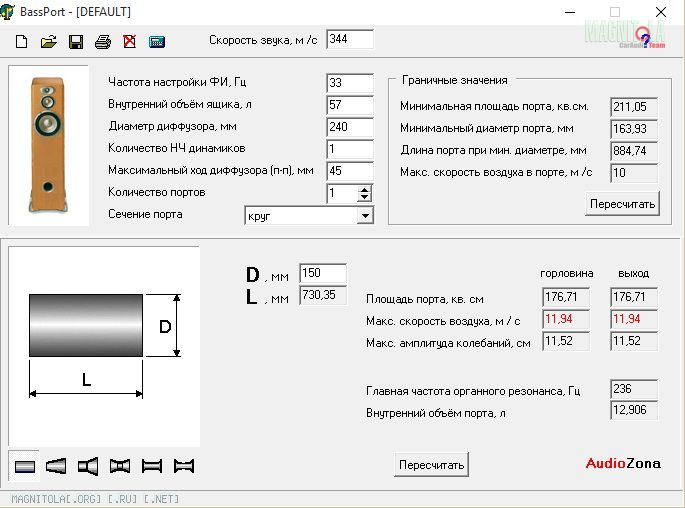Click the AudioZona link
685x508 pixels.
(x=623, y=463)
